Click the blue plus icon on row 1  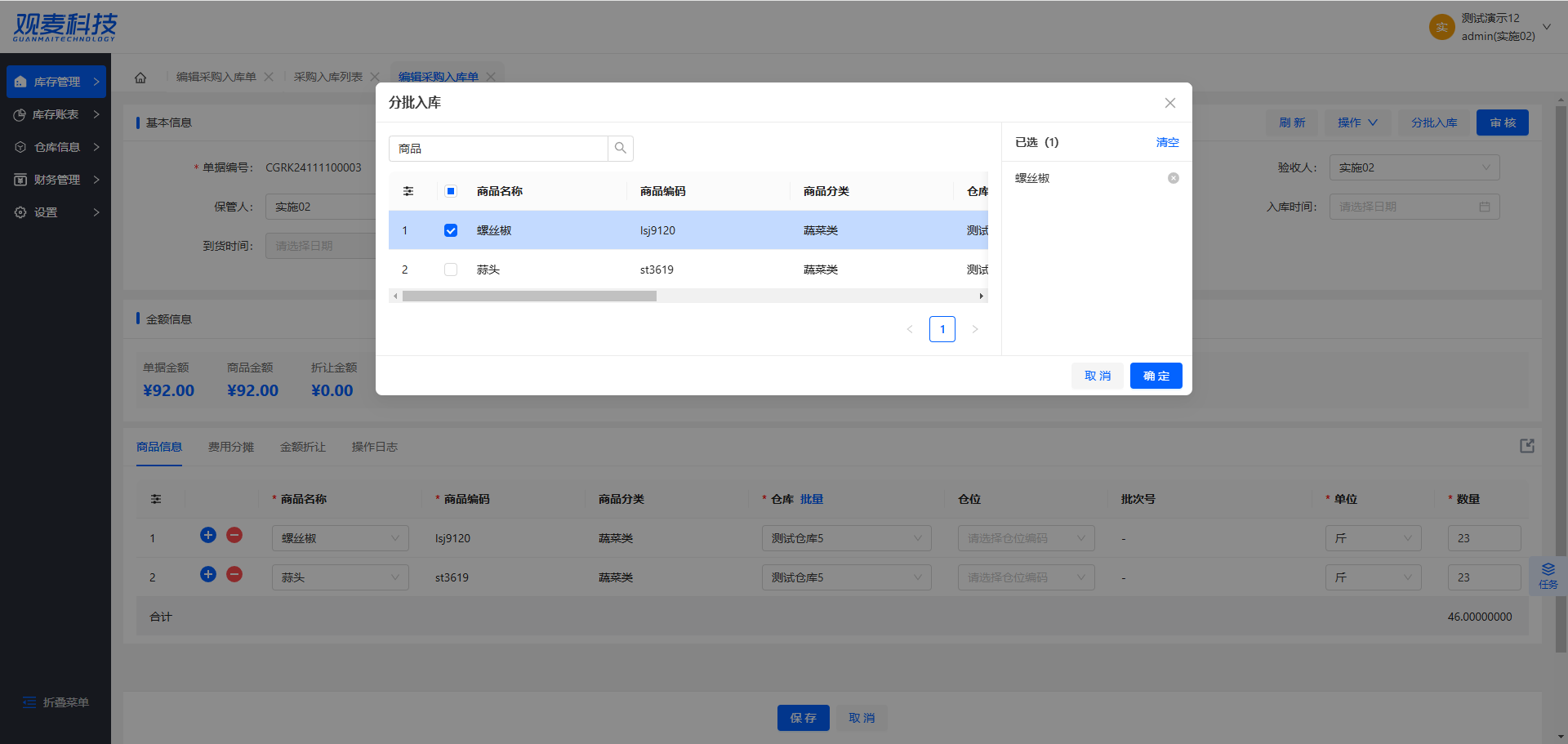(208, 535)
